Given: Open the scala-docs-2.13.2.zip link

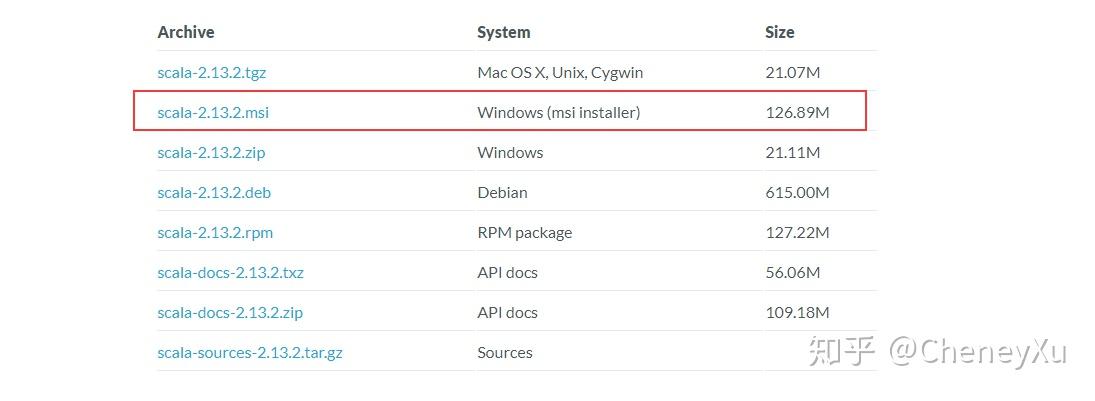Looking at the screenshot, I should 230,313.
